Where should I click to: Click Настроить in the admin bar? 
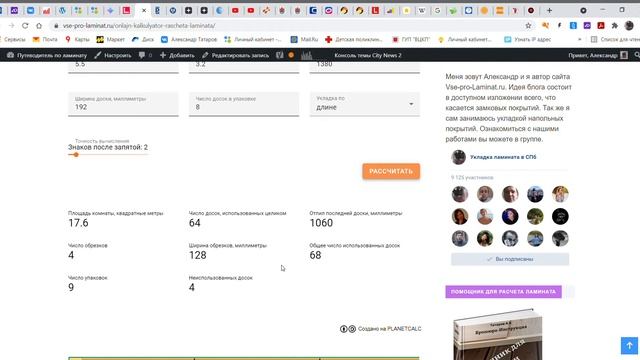(x=113, y=55)
